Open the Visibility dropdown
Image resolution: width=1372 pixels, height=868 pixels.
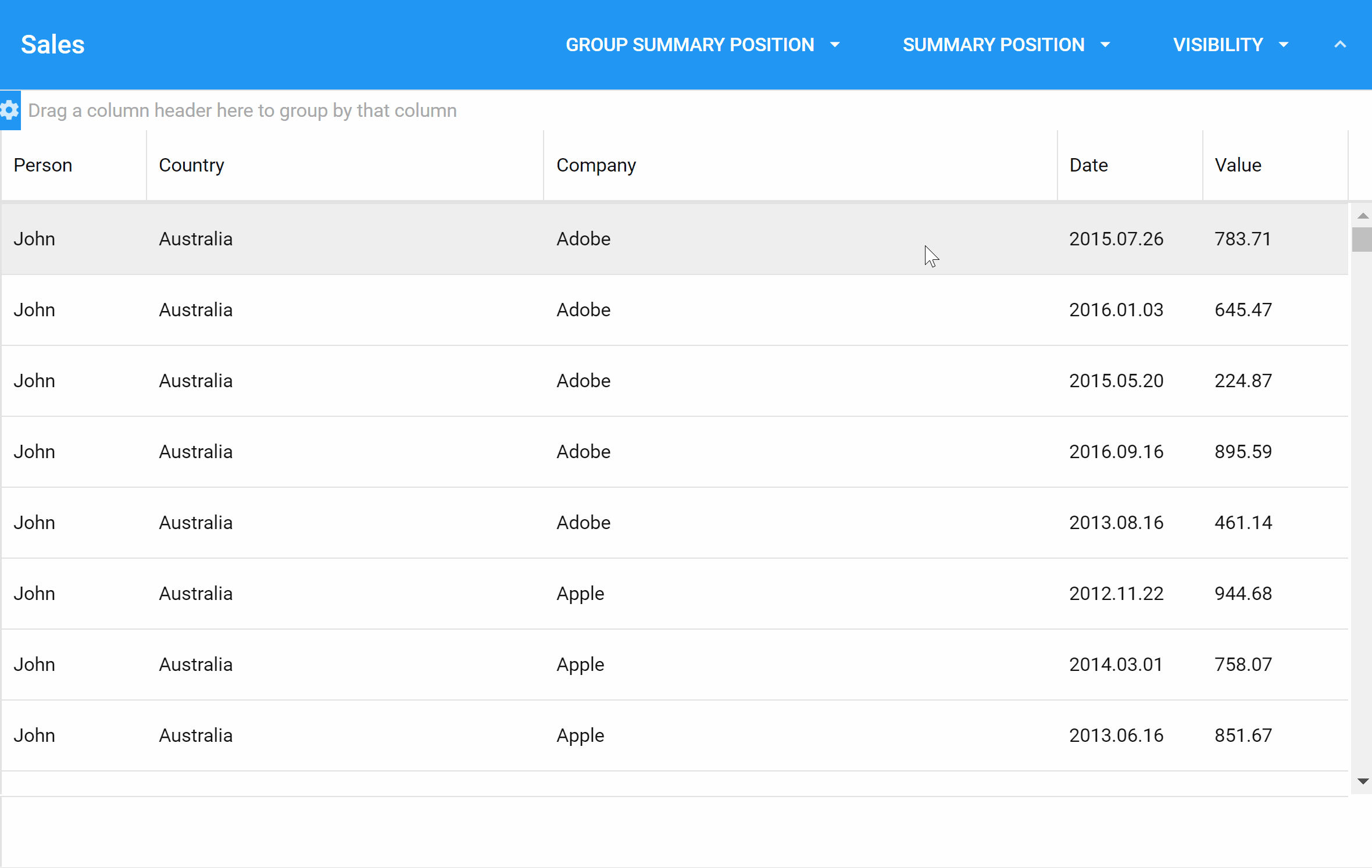[x=1231, y=45]
